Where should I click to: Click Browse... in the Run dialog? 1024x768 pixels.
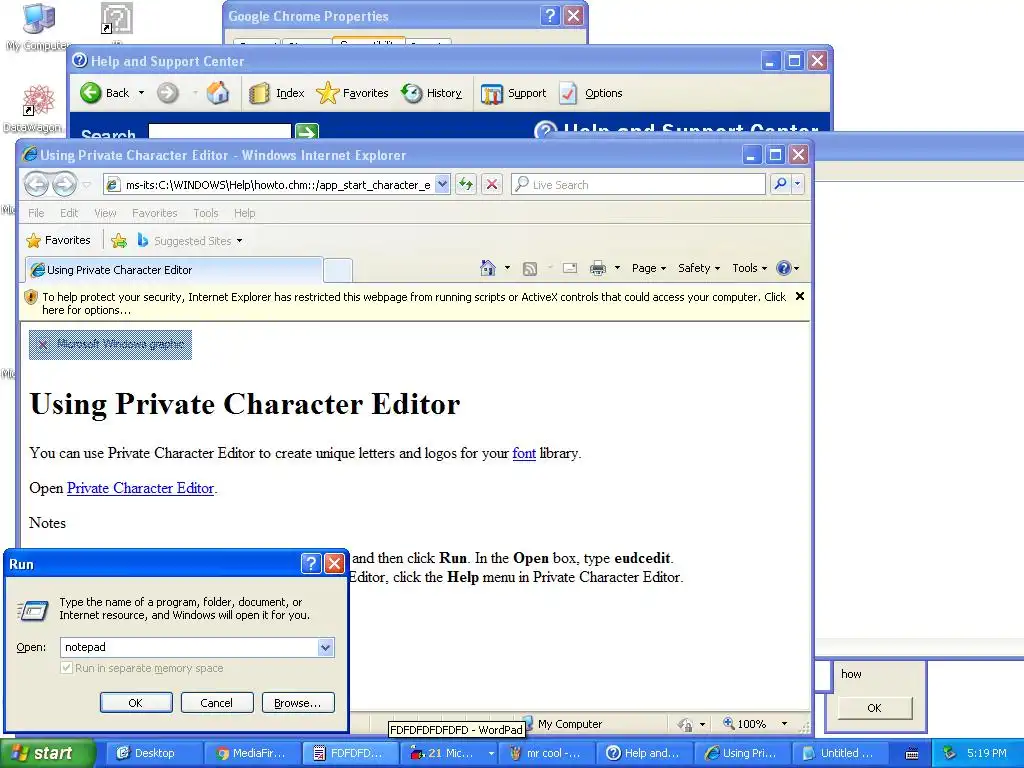(298, 703)
